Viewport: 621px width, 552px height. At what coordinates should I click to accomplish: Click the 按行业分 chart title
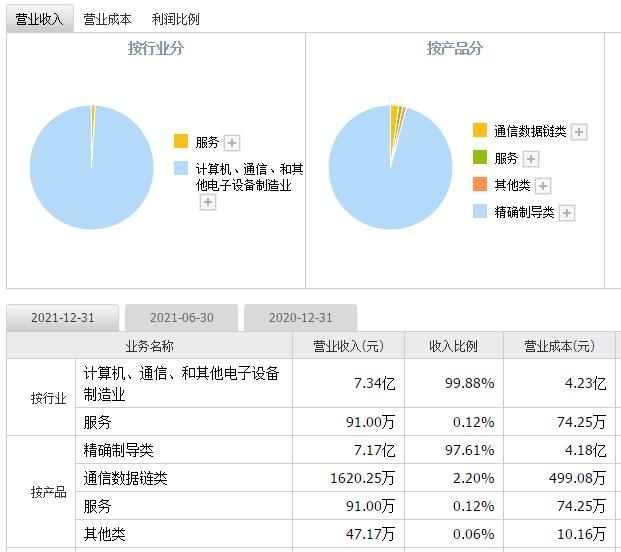point(156,48)
